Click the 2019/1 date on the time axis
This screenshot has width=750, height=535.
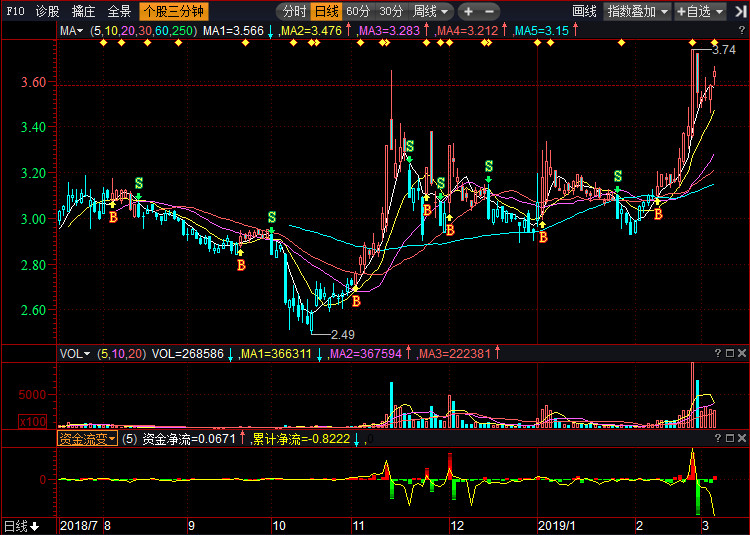(557, 526)
